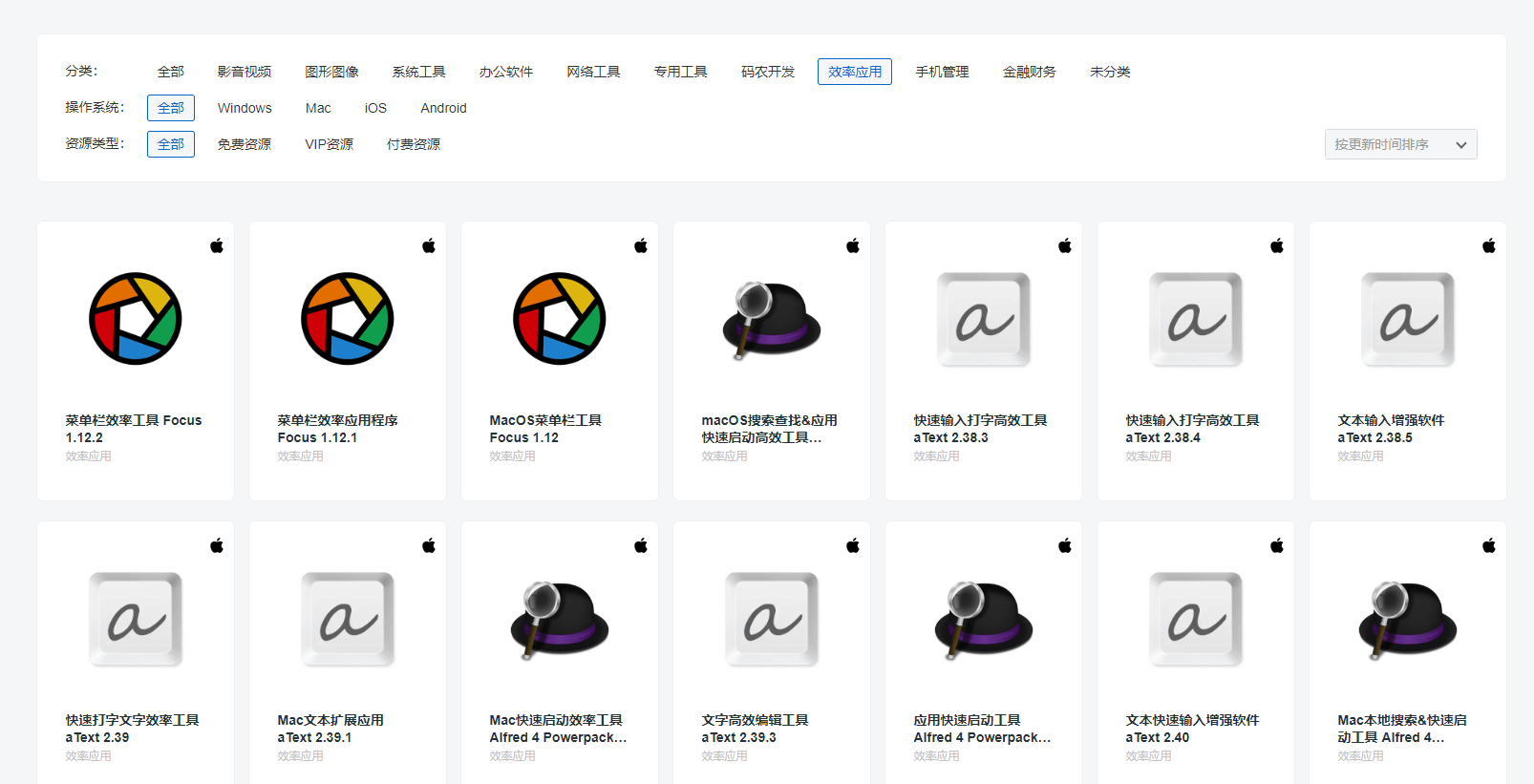The height and width of the screenshot is (784, 1534).
Task: Switch to the 影音视频 category
Action: [x=245, y=72]
